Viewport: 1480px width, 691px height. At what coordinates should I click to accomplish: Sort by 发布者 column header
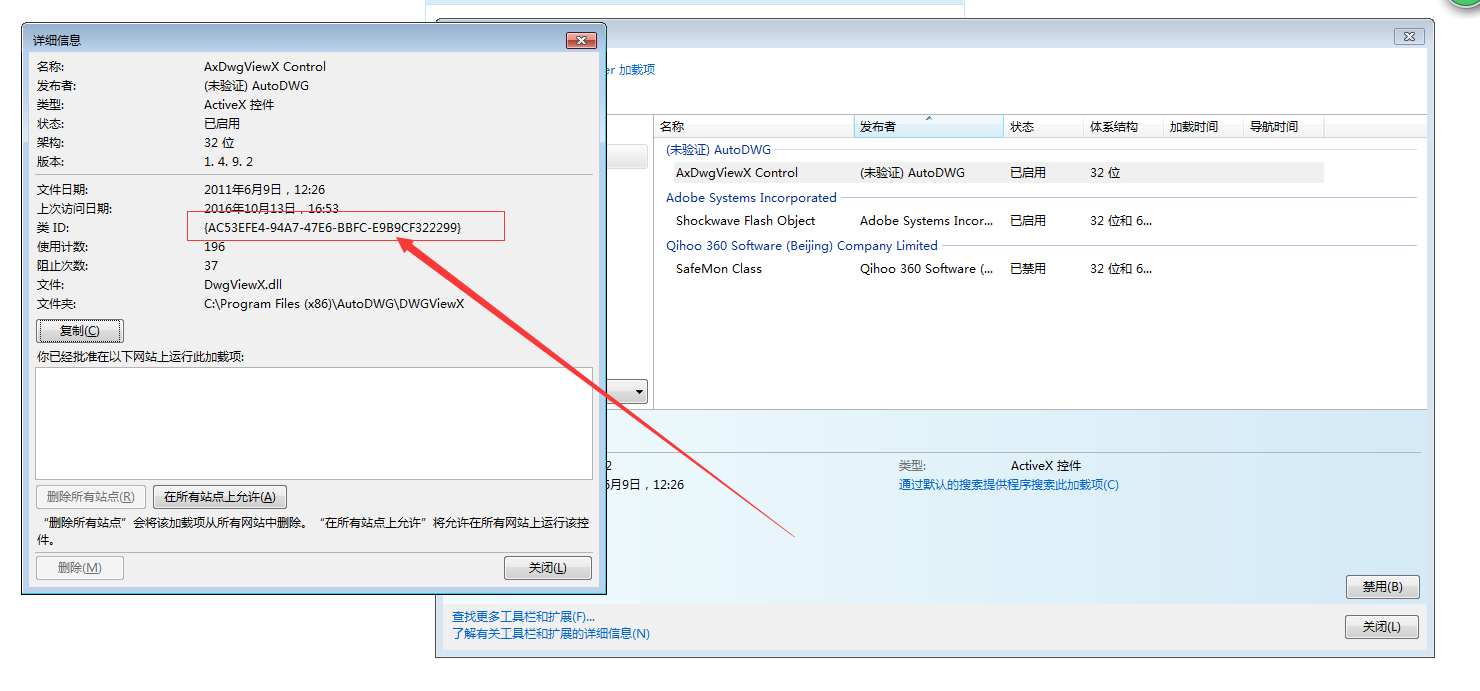pos(929,127)
